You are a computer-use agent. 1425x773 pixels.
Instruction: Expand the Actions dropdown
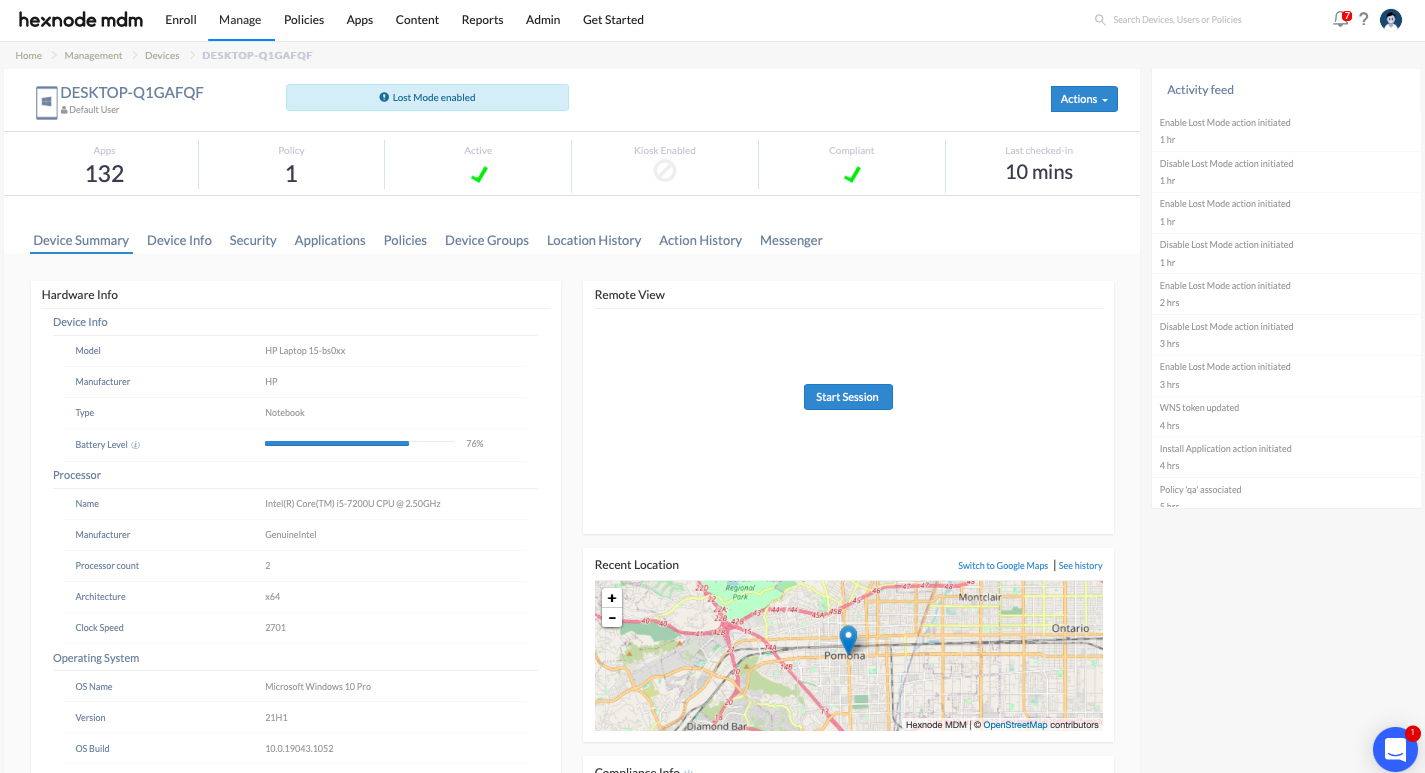[1083, 99]
